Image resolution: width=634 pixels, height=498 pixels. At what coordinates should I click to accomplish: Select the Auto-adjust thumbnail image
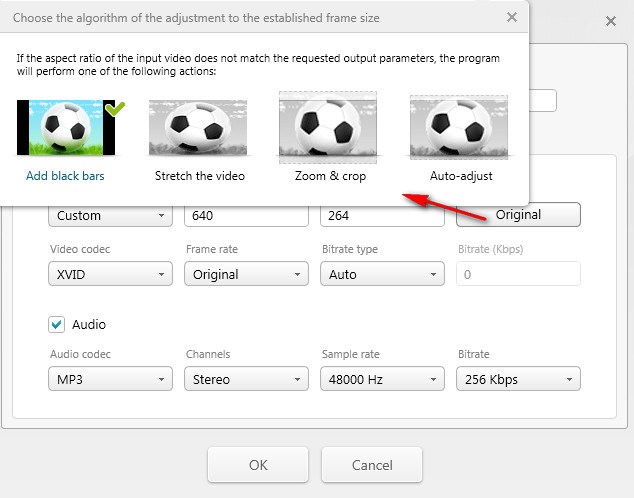[x=459, y=128]
